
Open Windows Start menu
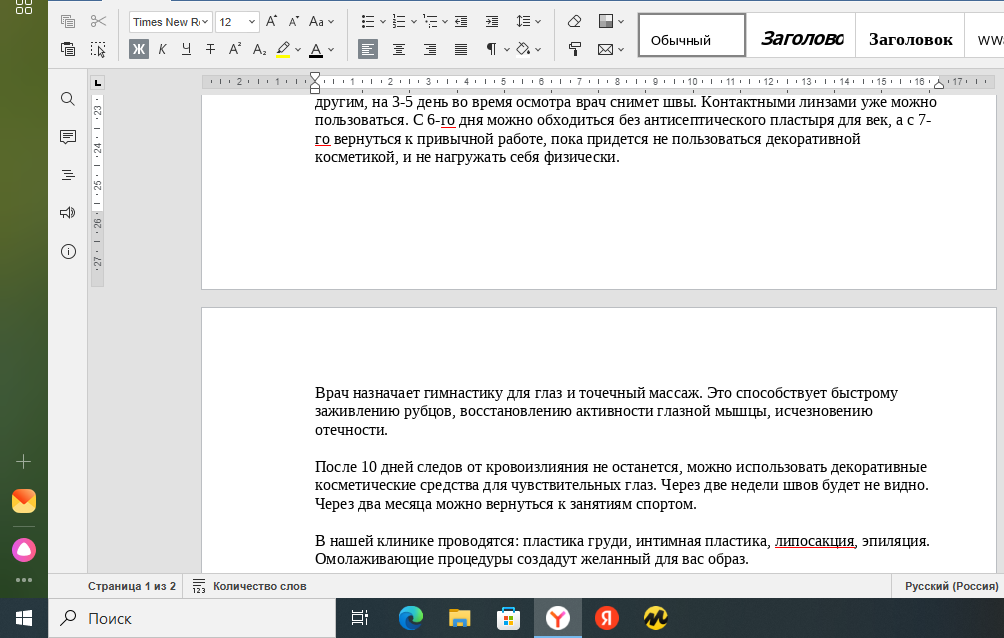coord(24,618)
